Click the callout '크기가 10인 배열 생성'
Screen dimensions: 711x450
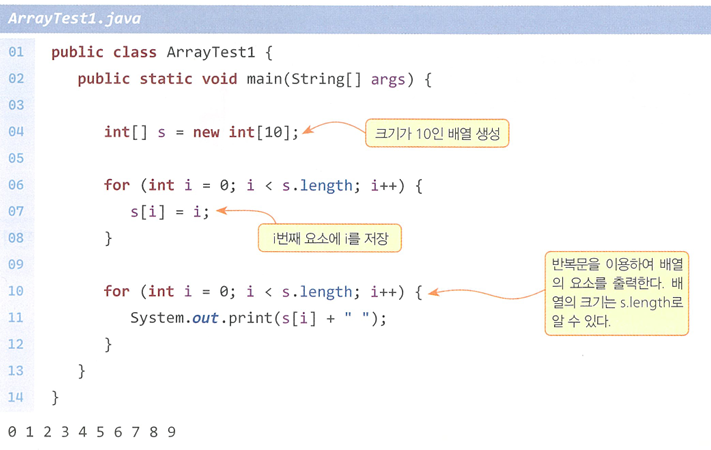pos(437,133)
